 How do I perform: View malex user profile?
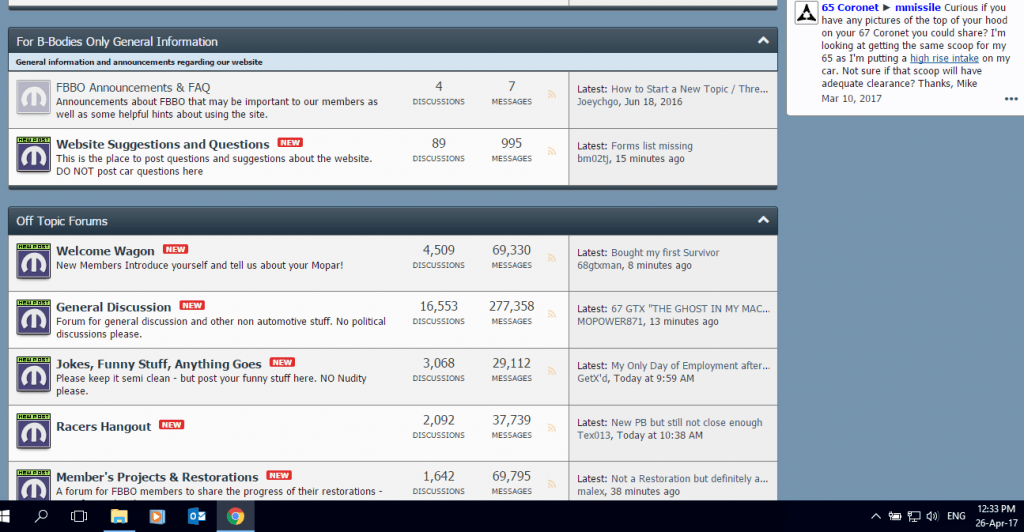[x=591, y=492]
